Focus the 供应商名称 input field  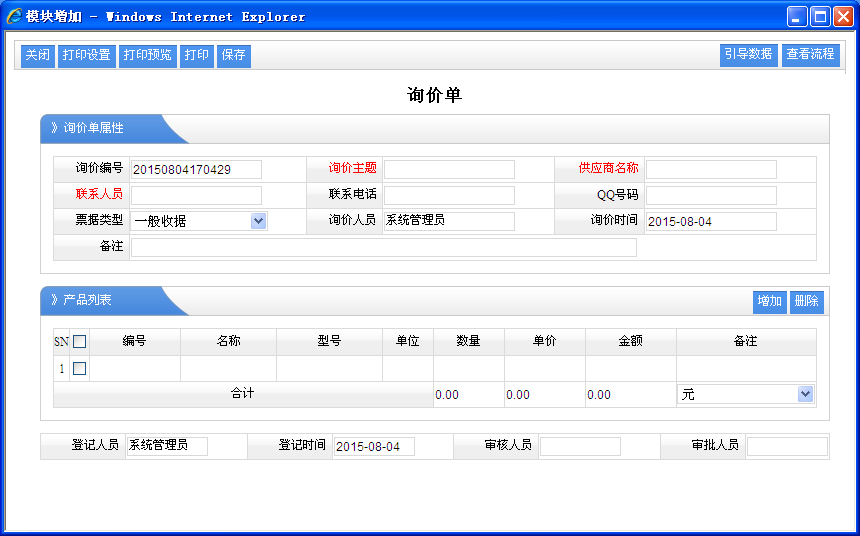coord(711,170)
